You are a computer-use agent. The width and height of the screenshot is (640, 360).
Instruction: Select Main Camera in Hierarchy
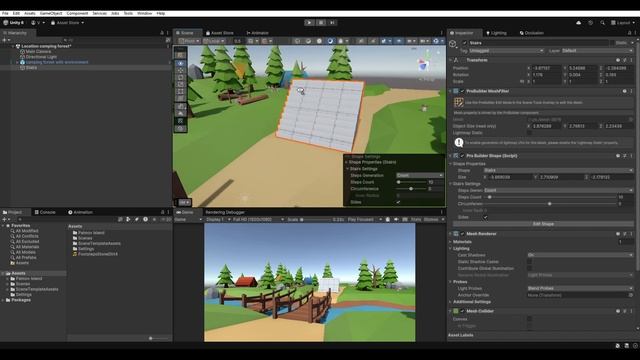(38, 51)
